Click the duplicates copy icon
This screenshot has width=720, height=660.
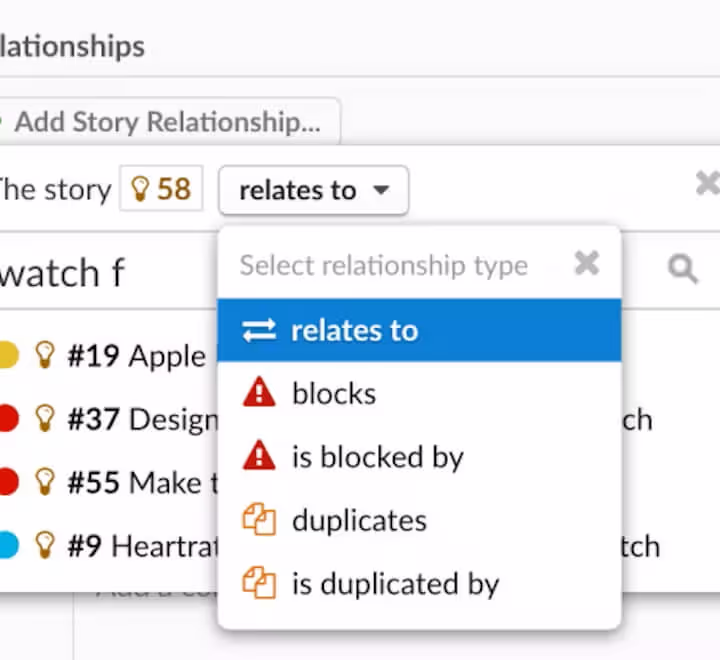tap(259, 519)
